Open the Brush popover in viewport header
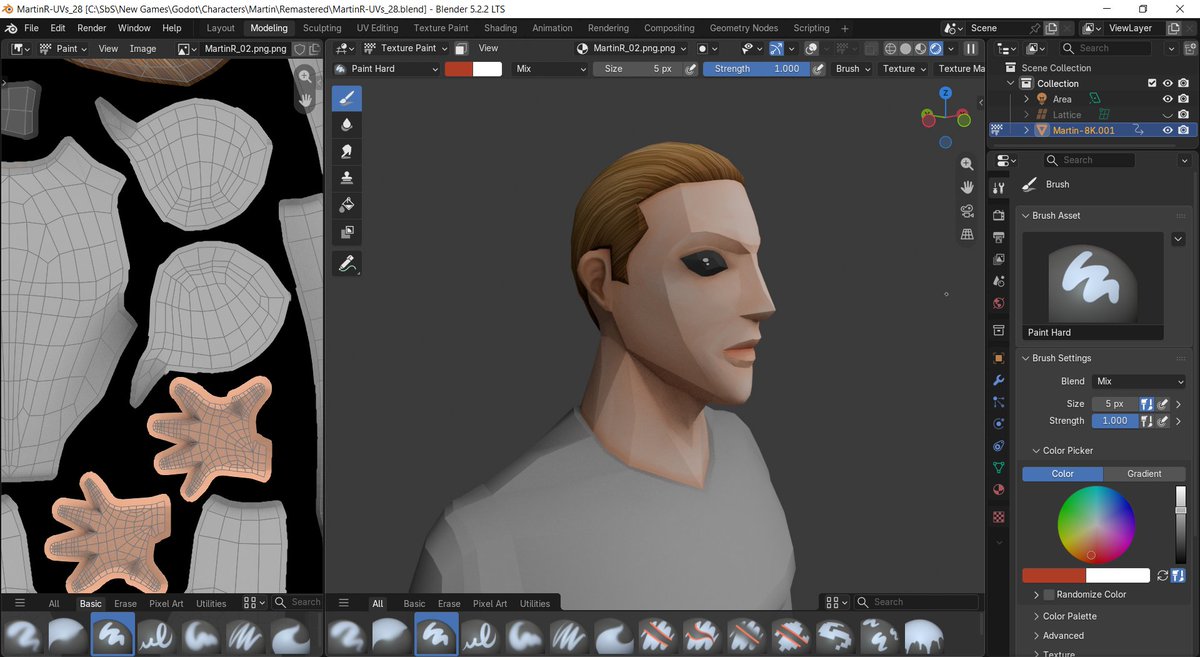 click(853, 69)
